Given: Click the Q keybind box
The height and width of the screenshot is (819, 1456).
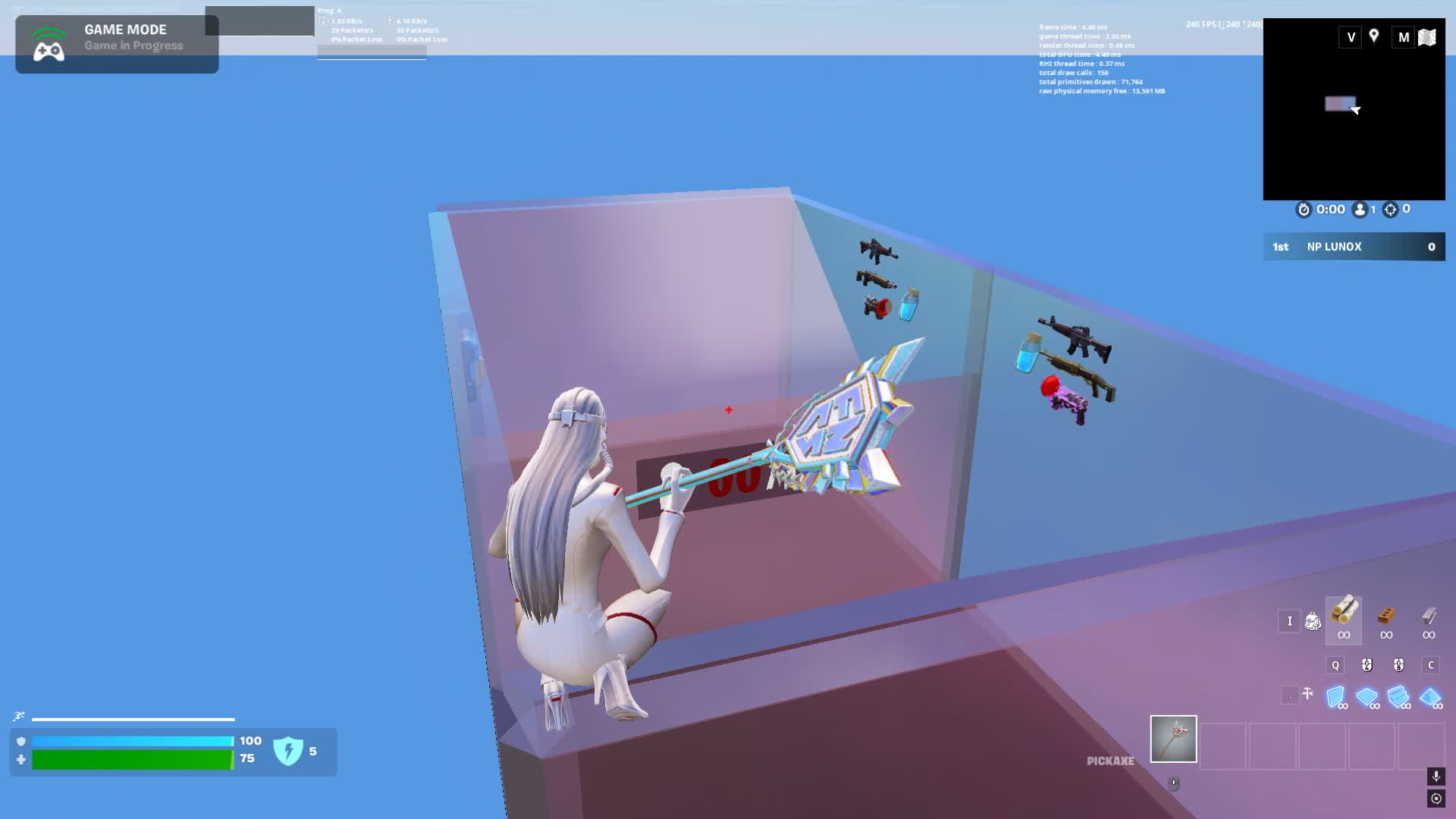Looking at the screenshot, I should click(x=1335, y=665).
